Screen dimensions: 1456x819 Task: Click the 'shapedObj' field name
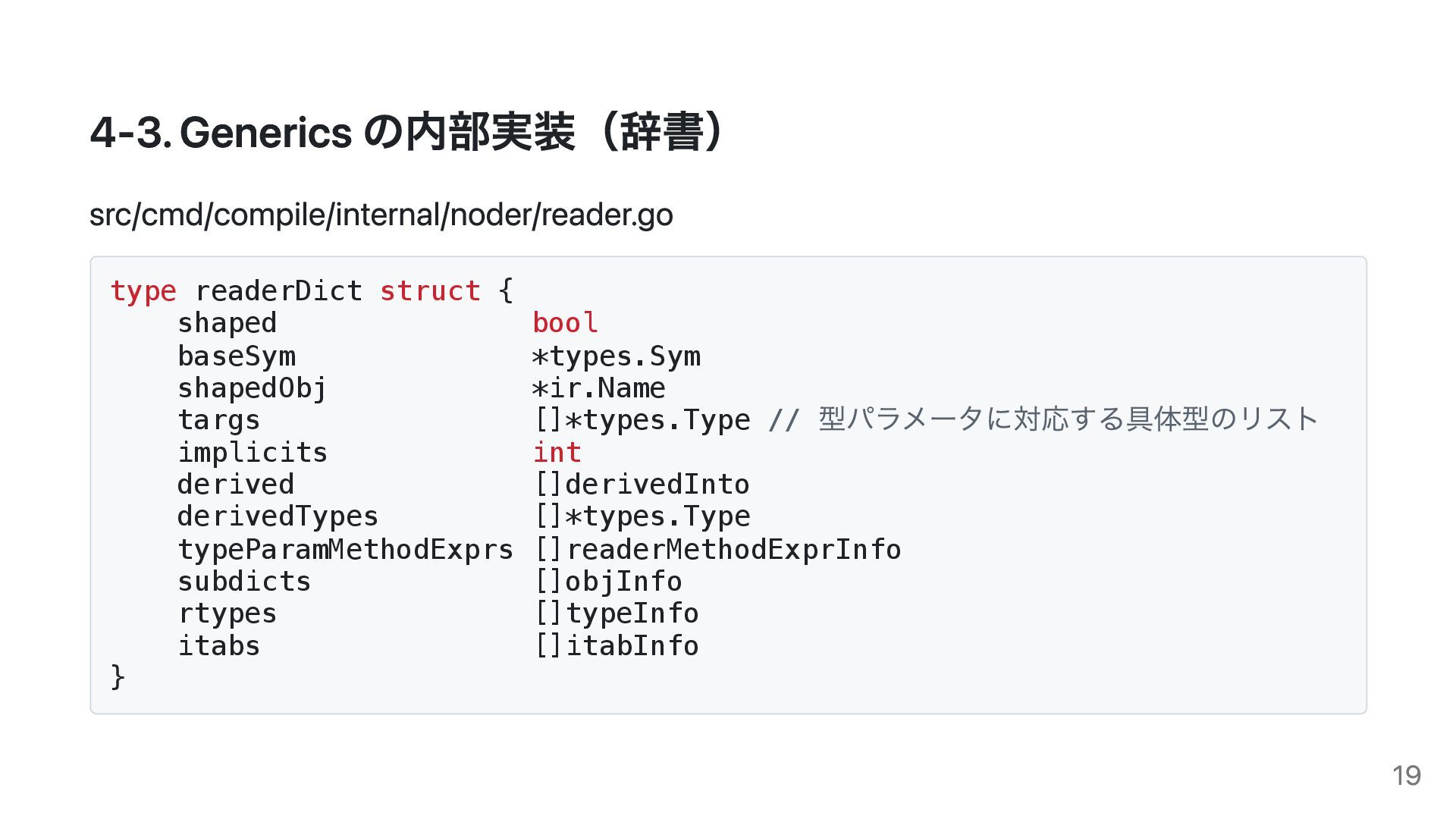pos(253,388)
